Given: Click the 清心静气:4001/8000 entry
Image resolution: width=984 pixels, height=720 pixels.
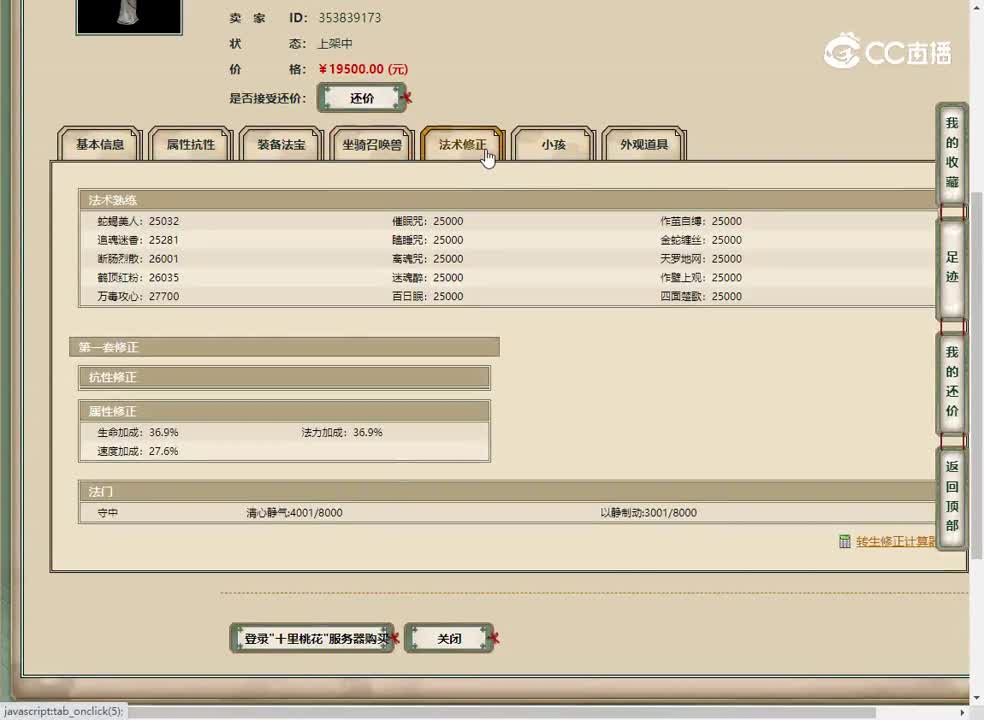Looking at the screenshot, I should (294, 513).
